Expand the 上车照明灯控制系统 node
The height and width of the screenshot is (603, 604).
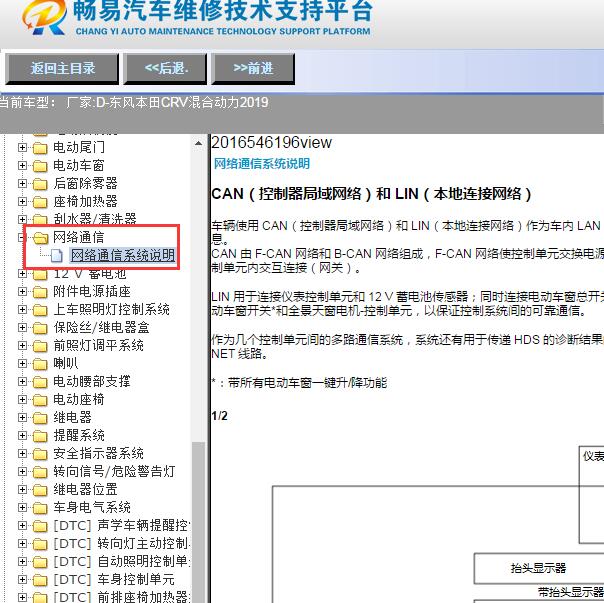click(x=22, y=309)
